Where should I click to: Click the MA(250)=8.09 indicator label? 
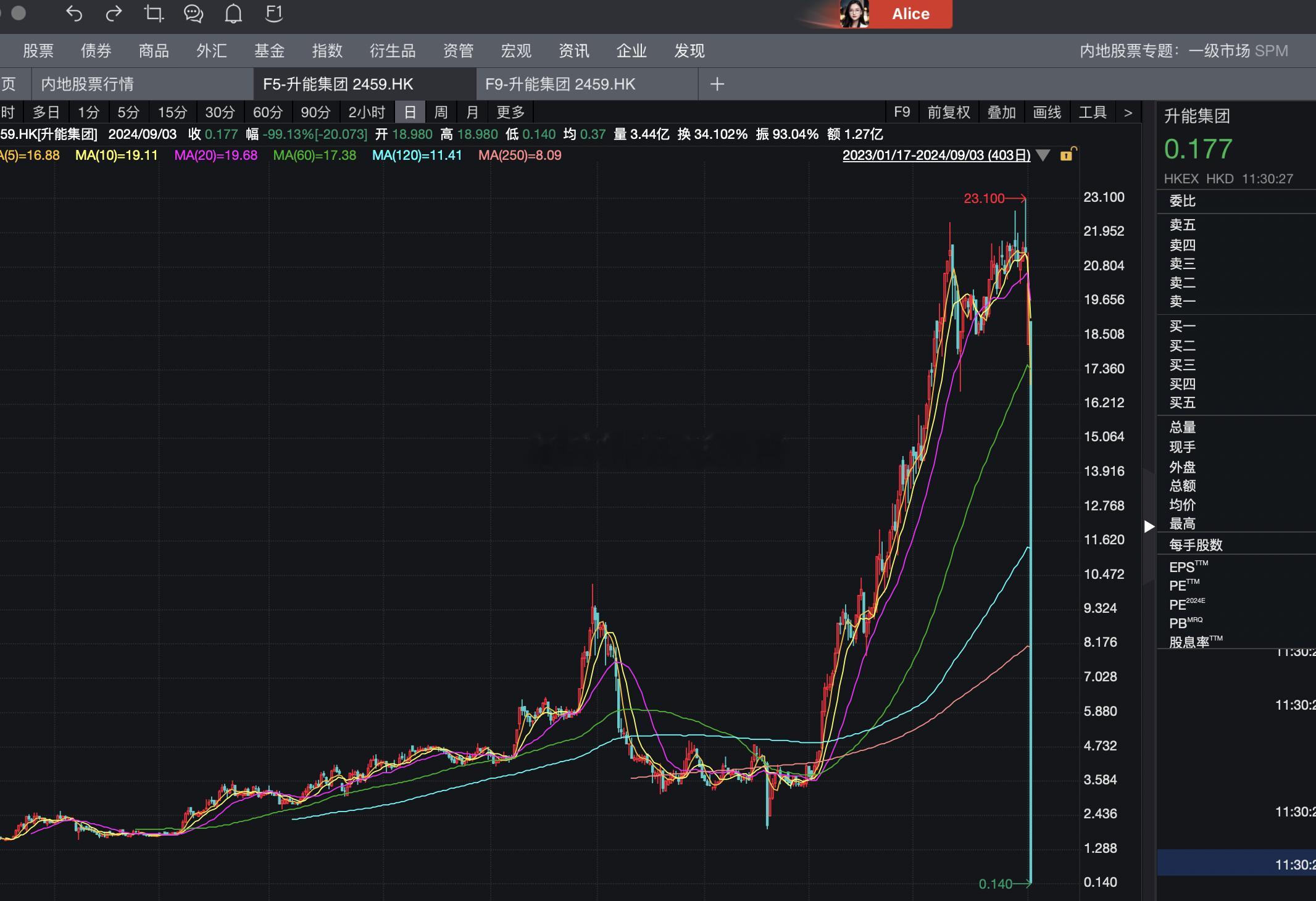pos(520,156)
